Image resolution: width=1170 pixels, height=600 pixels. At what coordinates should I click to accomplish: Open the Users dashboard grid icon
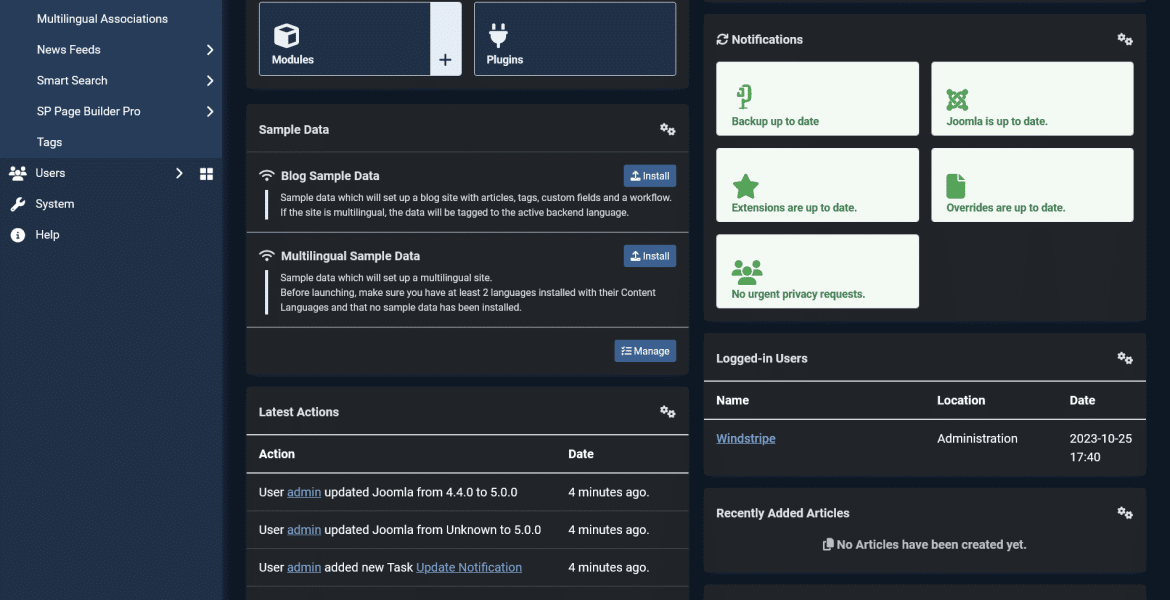click(205, 173)
